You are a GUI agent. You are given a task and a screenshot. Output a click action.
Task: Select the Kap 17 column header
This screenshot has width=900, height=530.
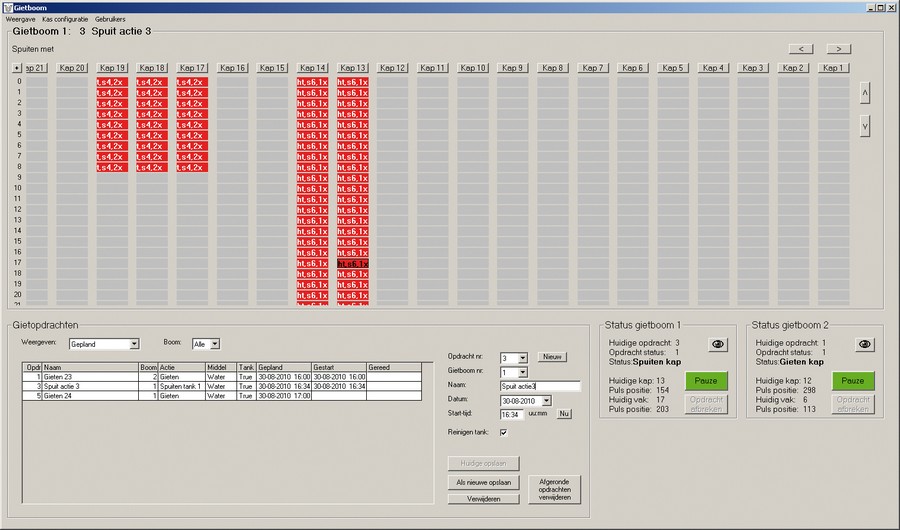point(192,68)
